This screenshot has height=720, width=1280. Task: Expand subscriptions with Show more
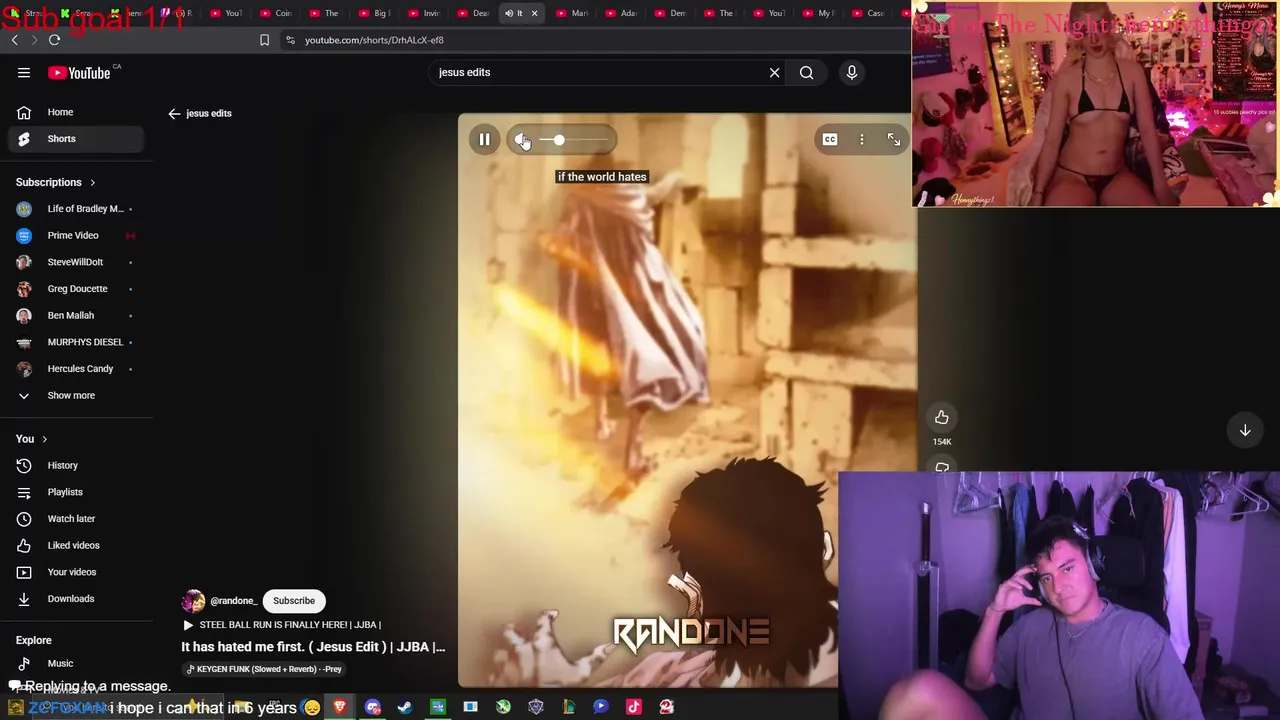(x=77, y=395)
